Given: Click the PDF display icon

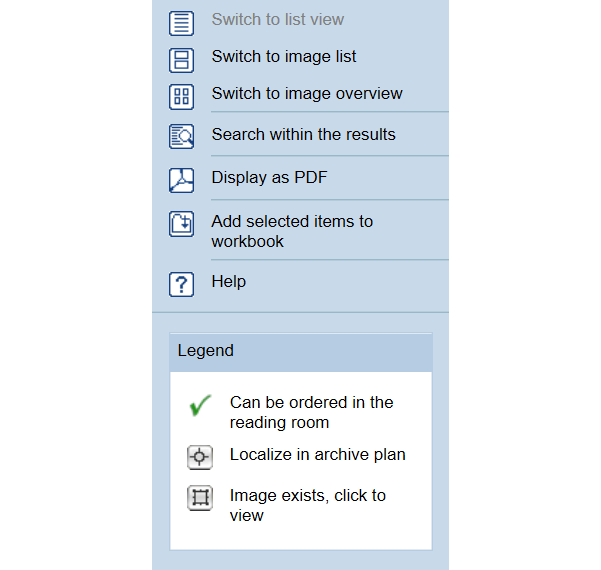Looking at the screenshot, I should [x=181, y=180].
